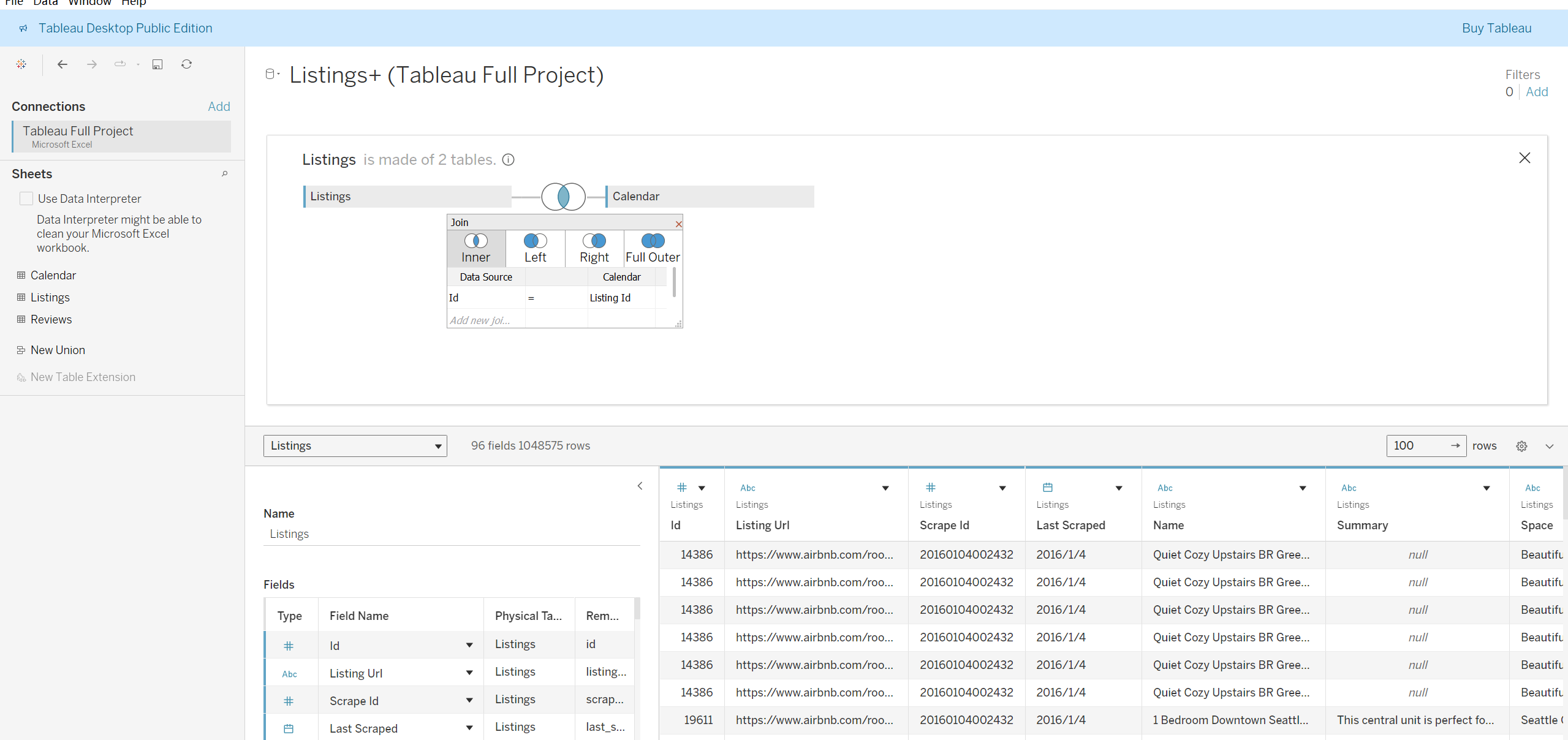Click the Tableau start page logo icon
This screenshot has width=1568, height=740.
pyautogui.click(x=21, y=64)
